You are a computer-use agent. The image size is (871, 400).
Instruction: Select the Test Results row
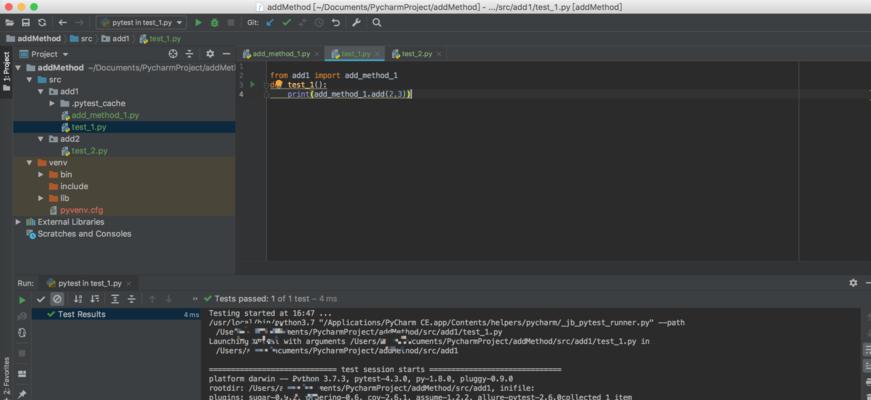click(x=116, y=314)
